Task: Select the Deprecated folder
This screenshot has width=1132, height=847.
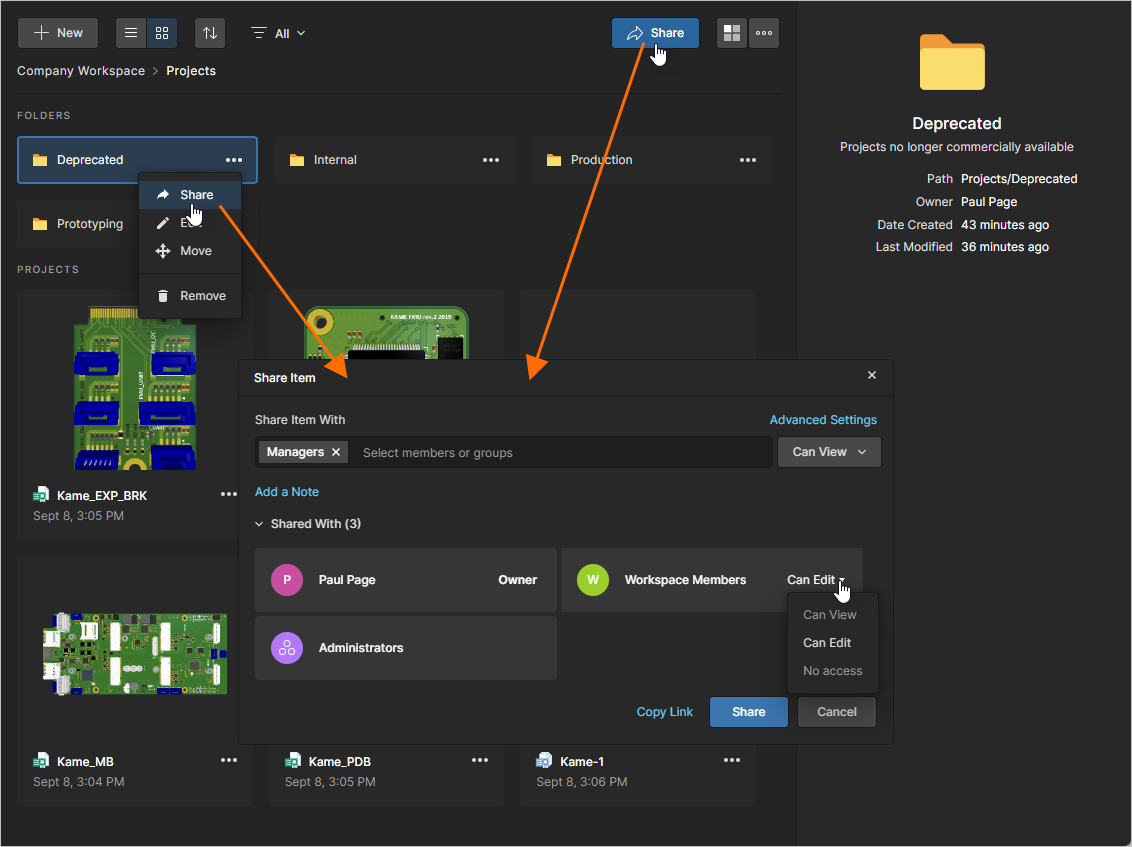Action: point(137,160)
